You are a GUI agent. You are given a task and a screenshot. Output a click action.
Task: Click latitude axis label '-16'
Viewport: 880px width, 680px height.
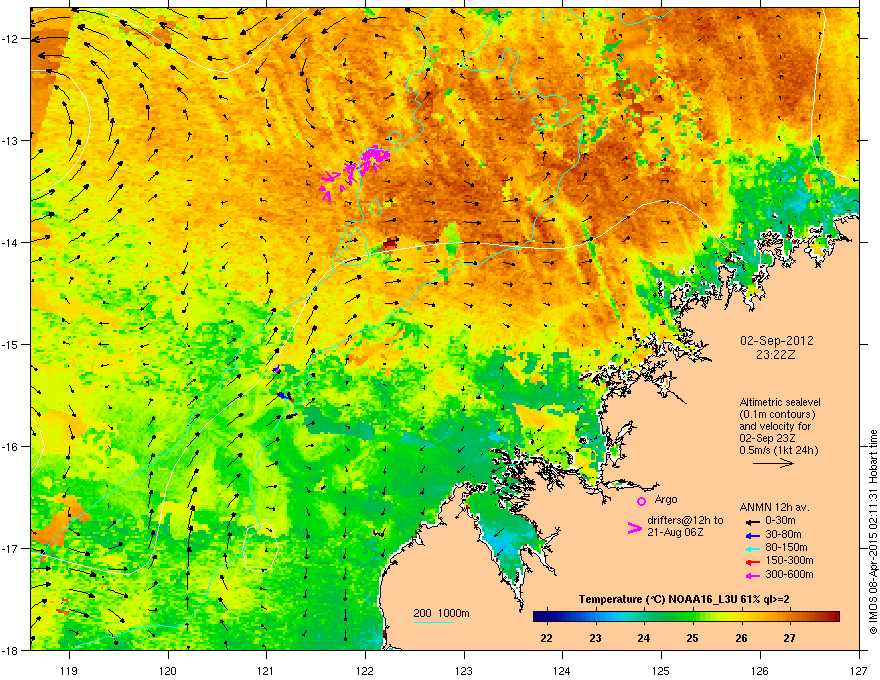(10, 447)
